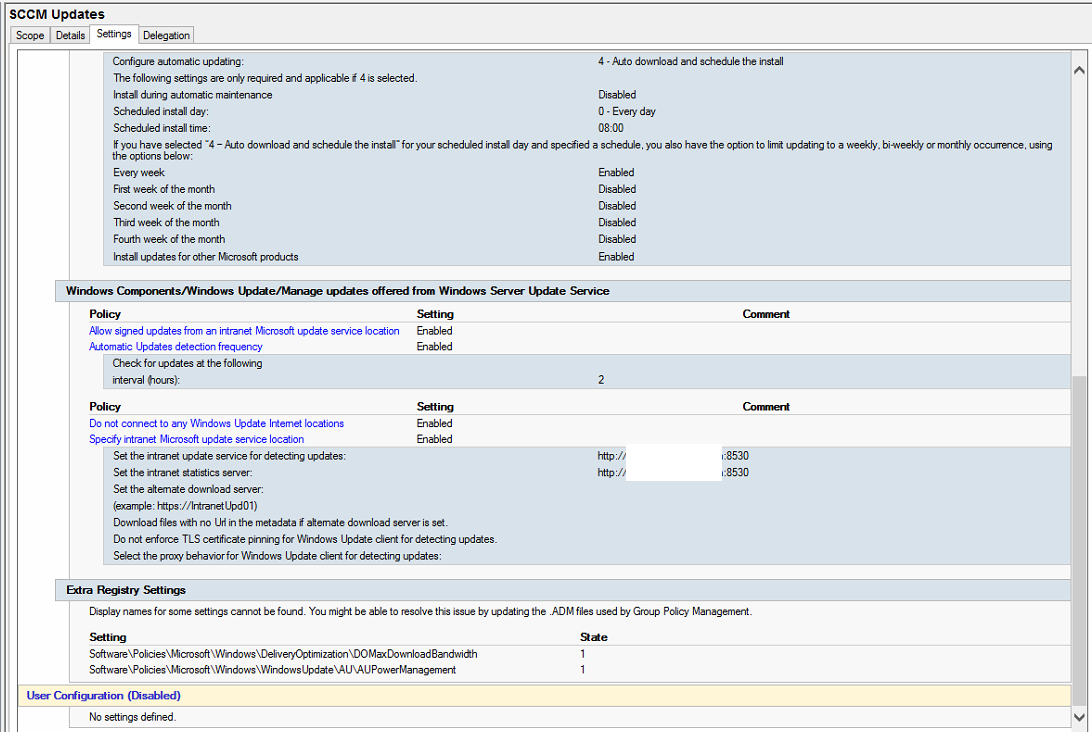Select 'Check for updates at the following' text
Viewport: 1092px width, 732px height.
click(187, 364)
